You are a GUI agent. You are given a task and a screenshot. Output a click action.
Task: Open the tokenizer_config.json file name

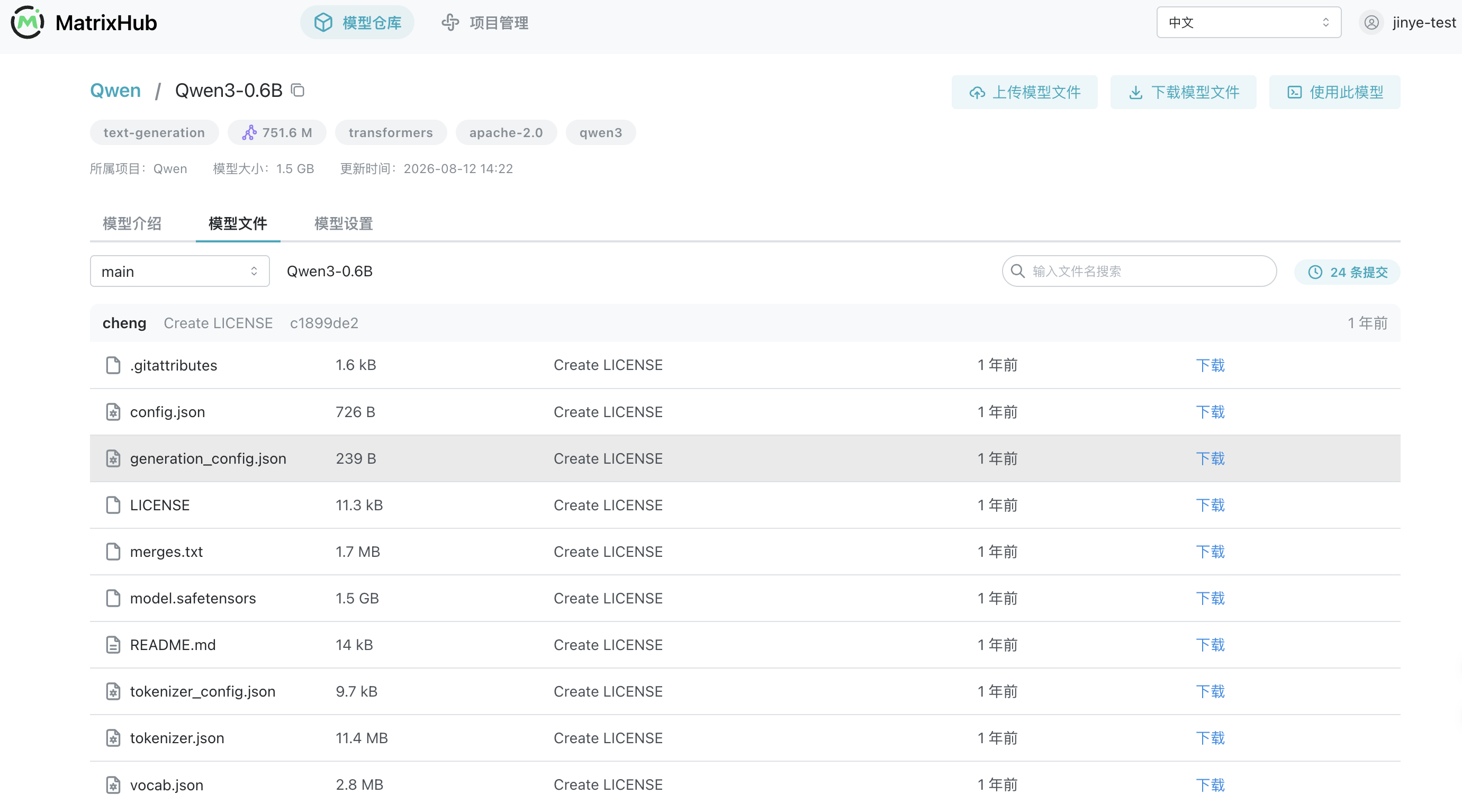coord(203,691)
